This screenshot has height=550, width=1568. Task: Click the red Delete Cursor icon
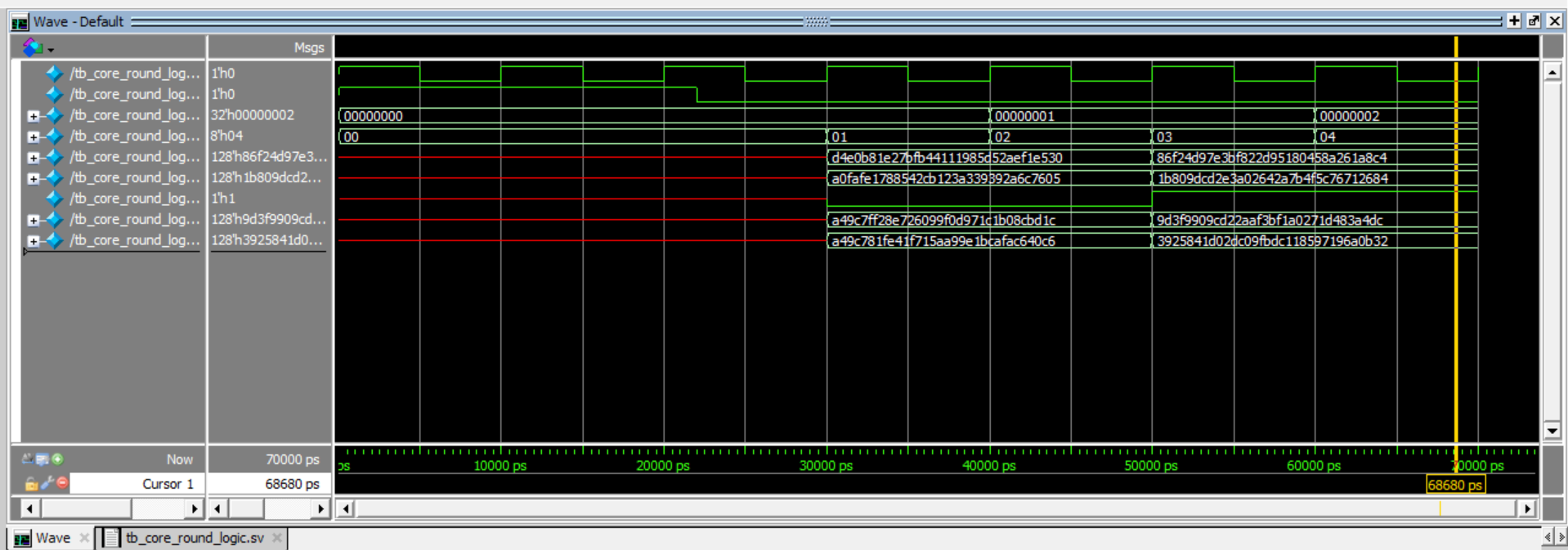(62, 484)
